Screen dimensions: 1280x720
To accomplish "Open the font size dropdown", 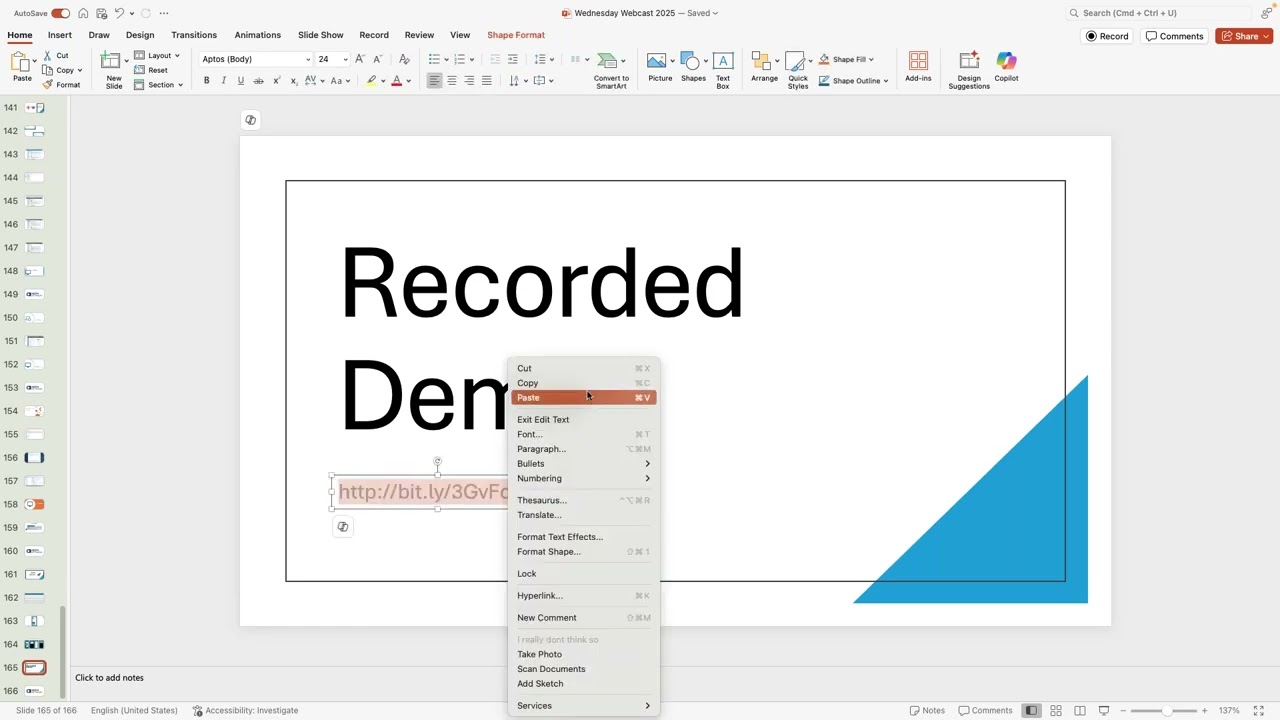I will point(346,59).
